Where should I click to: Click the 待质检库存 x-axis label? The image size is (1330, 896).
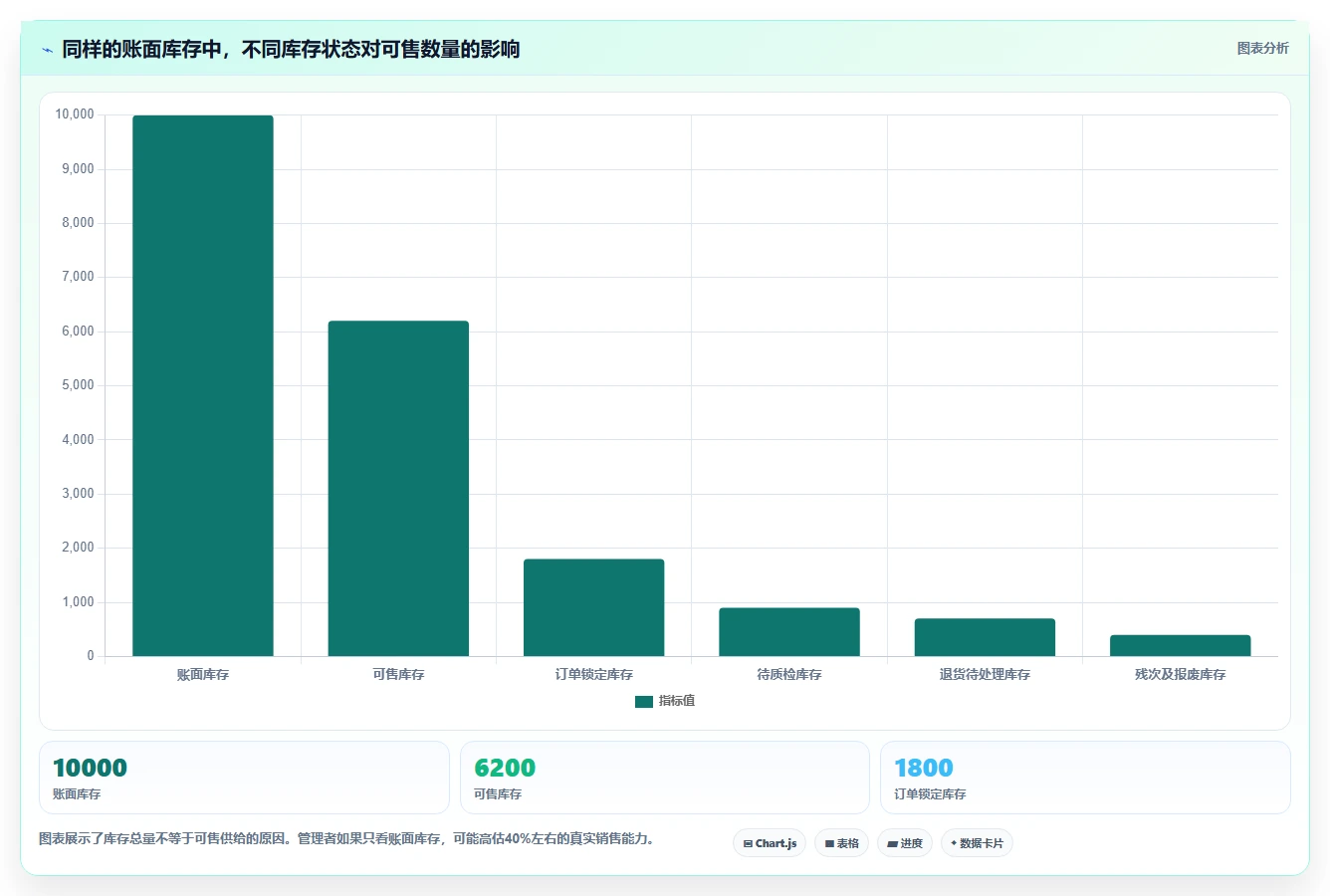coord(789,675)
